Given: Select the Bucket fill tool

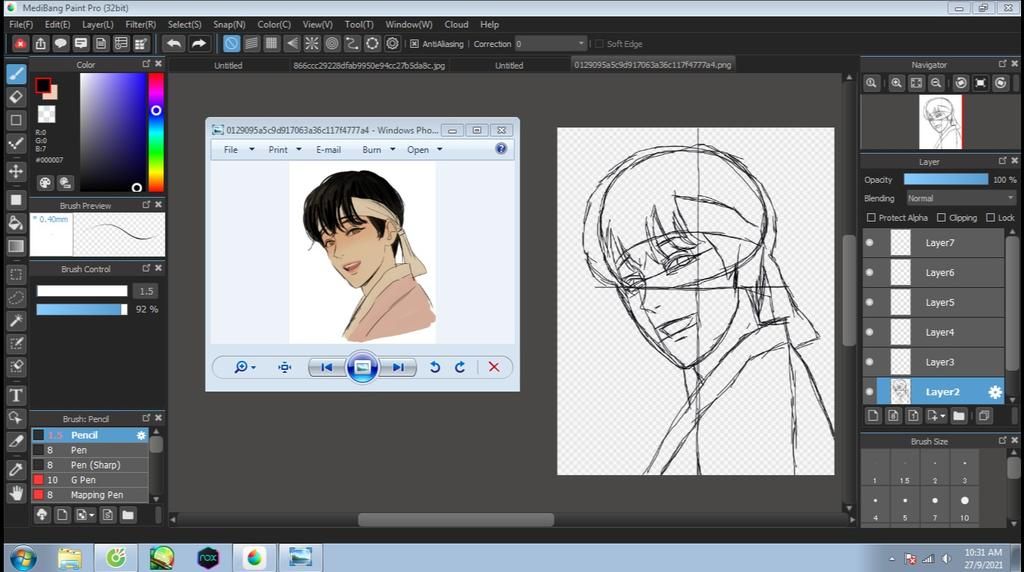Looking at the screenshot, I should tap(16, 223).
